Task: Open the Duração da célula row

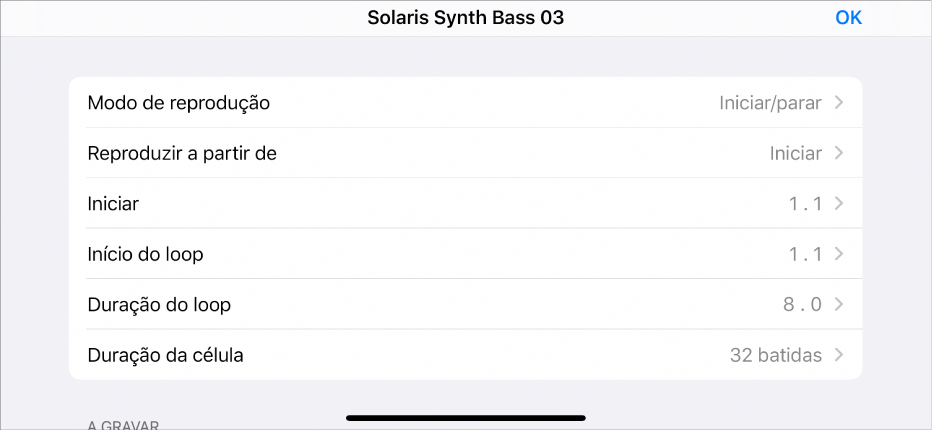Action: [x=166, y=355]
